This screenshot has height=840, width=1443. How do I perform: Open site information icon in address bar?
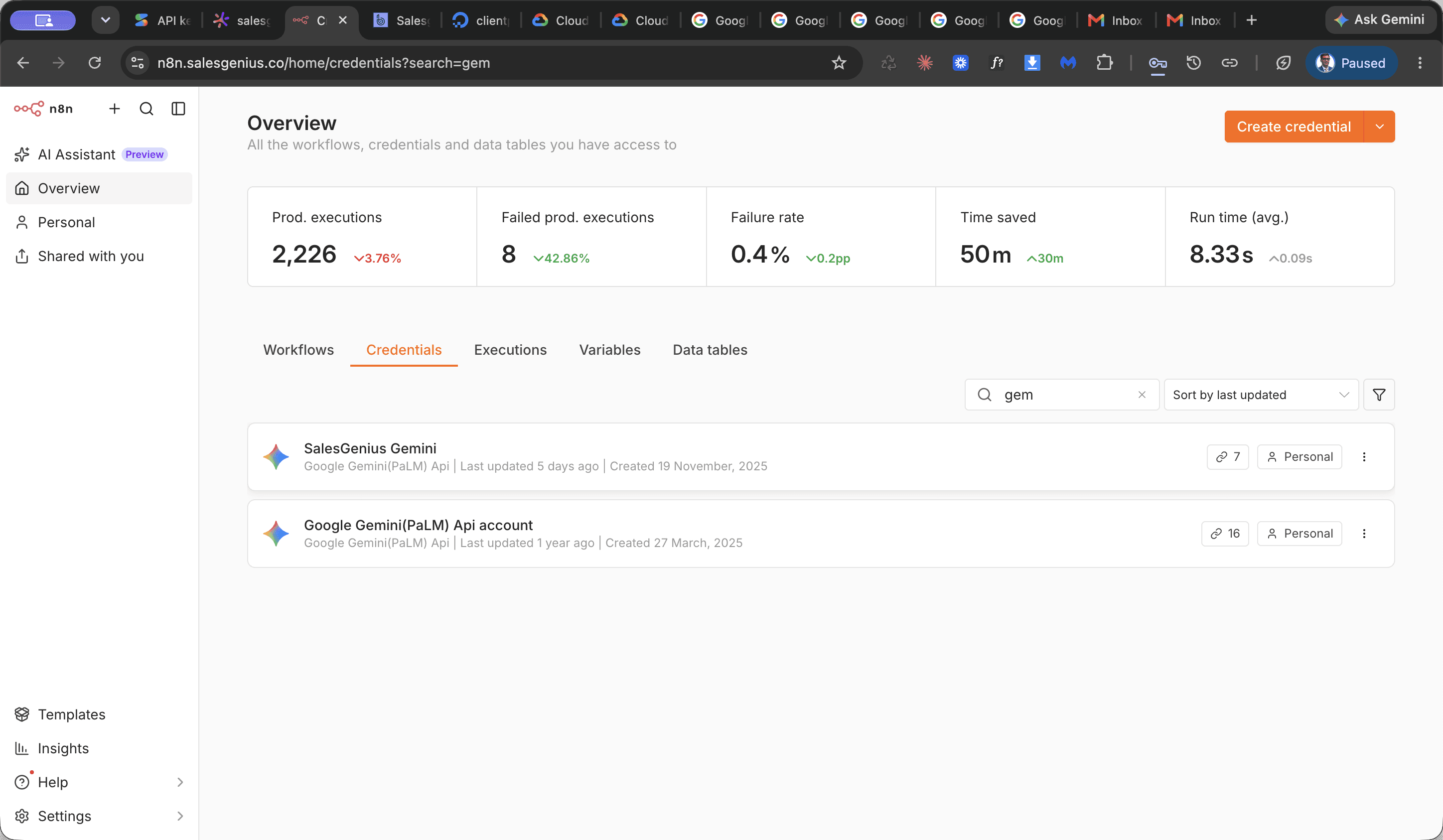[138, 63]
